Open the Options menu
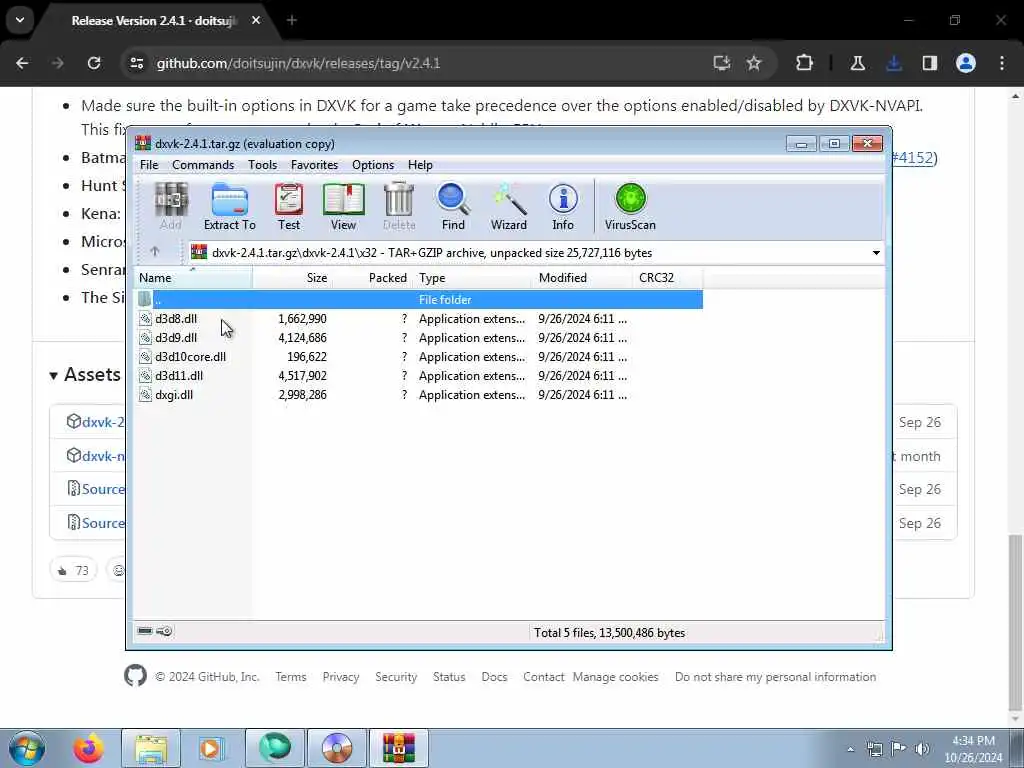 (x=373, y=165)
